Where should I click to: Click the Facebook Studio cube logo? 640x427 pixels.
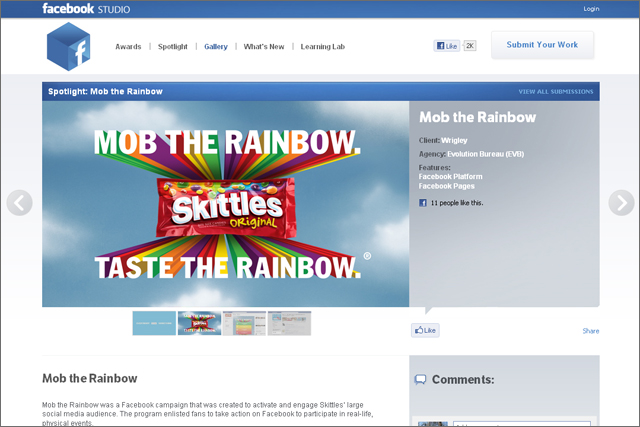68,46
